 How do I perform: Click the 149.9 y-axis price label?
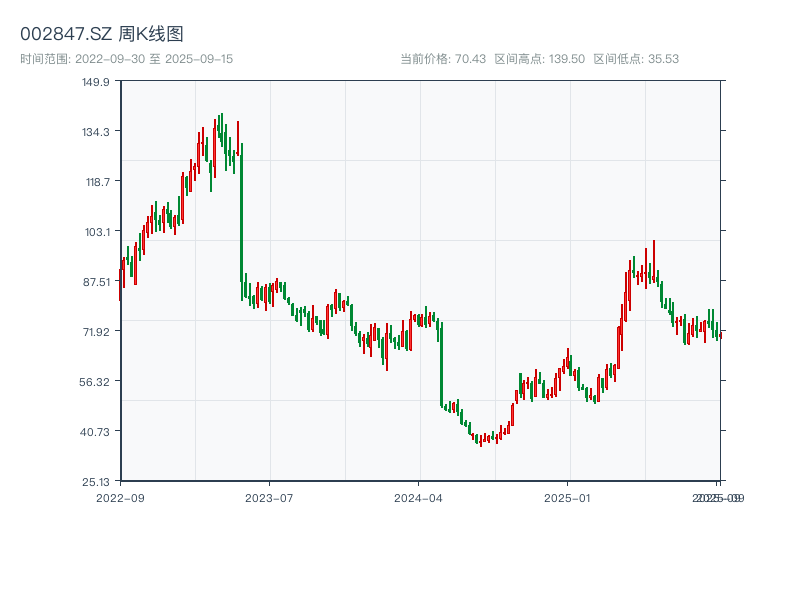[x=96, y=82]
